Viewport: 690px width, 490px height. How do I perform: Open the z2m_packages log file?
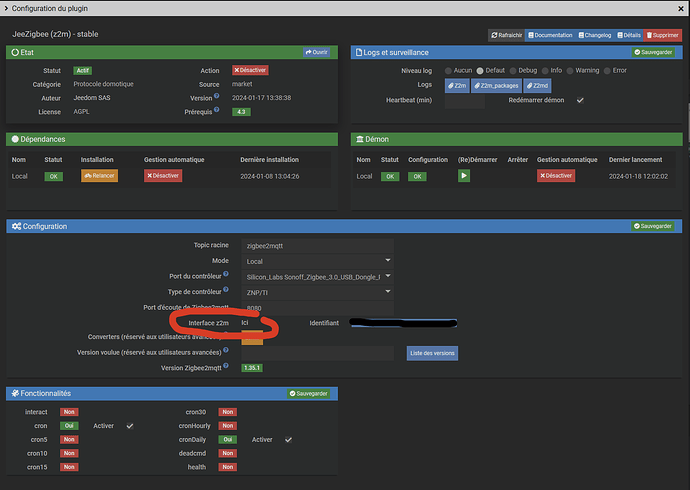pyautogui.click(x=496, y=86)
